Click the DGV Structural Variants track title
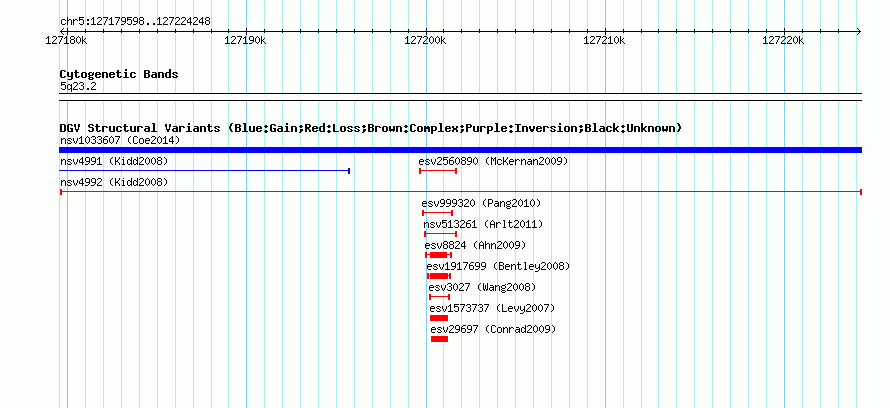The width and height of the screenshot is (890, 408). 371,128
